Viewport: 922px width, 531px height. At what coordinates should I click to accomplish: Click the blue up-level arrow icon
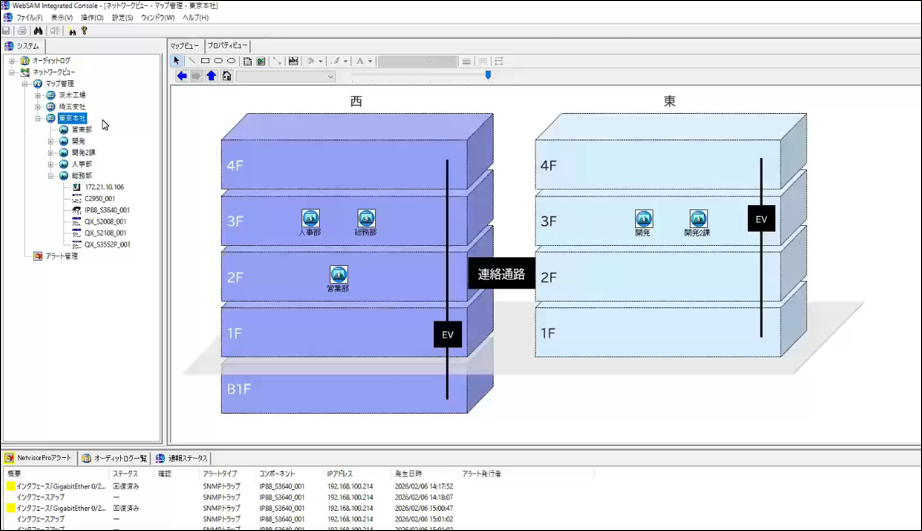point(211,76)
